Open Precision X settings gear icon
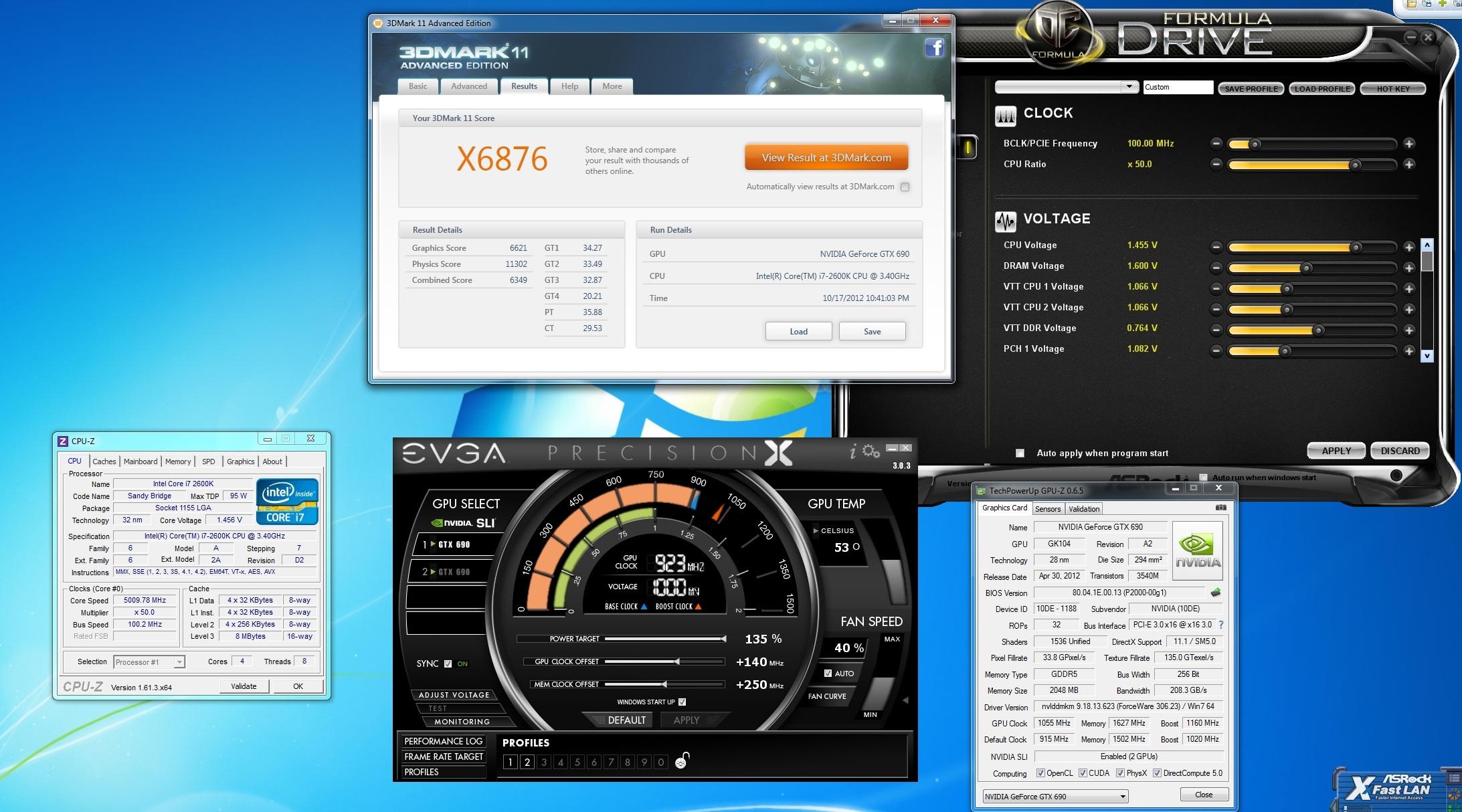The width and height of the screenshot is (1462, 812). (x=871, y=451)
